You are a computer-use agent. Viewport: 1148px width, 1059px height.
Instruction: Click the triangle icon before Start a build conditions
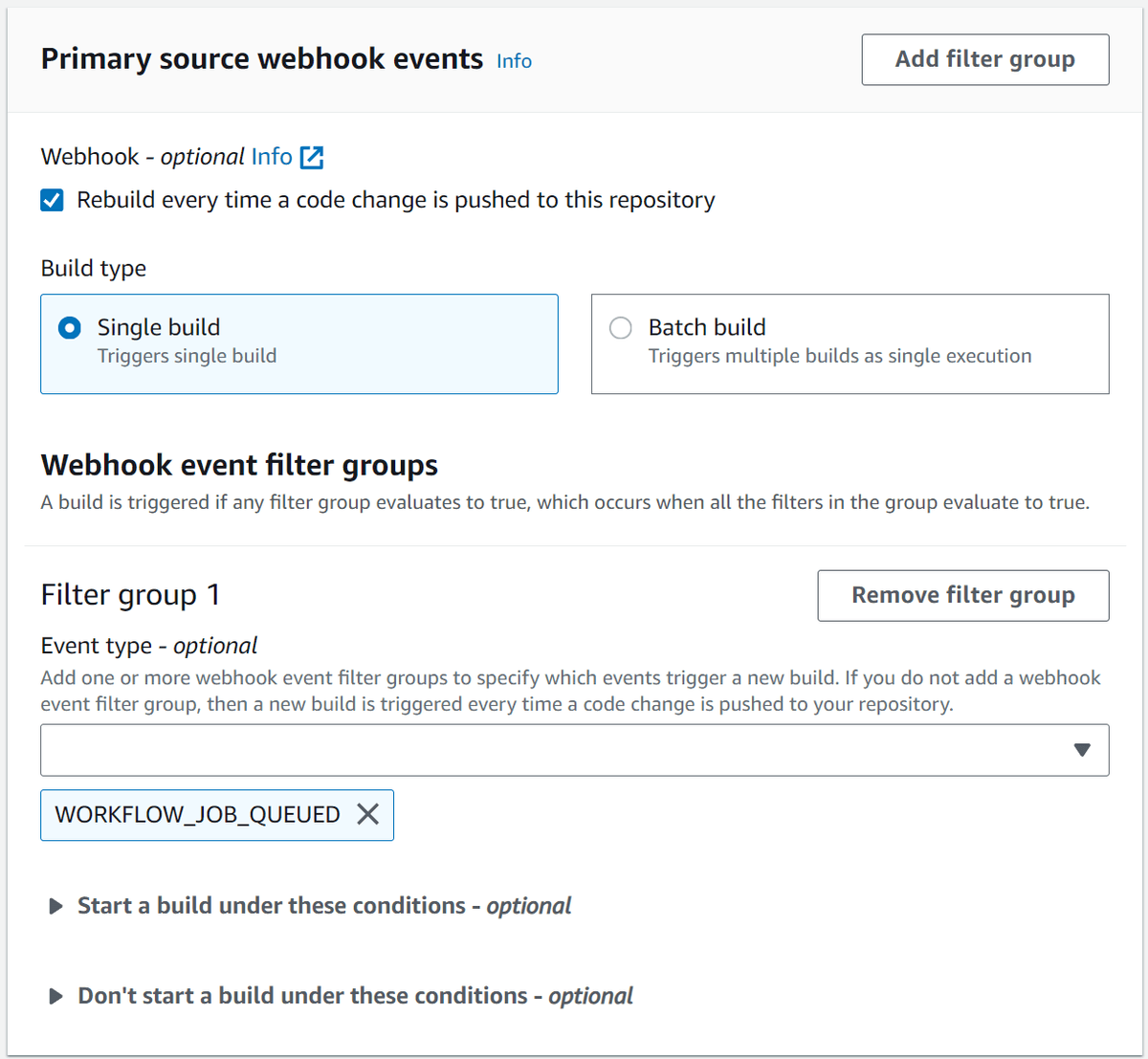[55, 906]
